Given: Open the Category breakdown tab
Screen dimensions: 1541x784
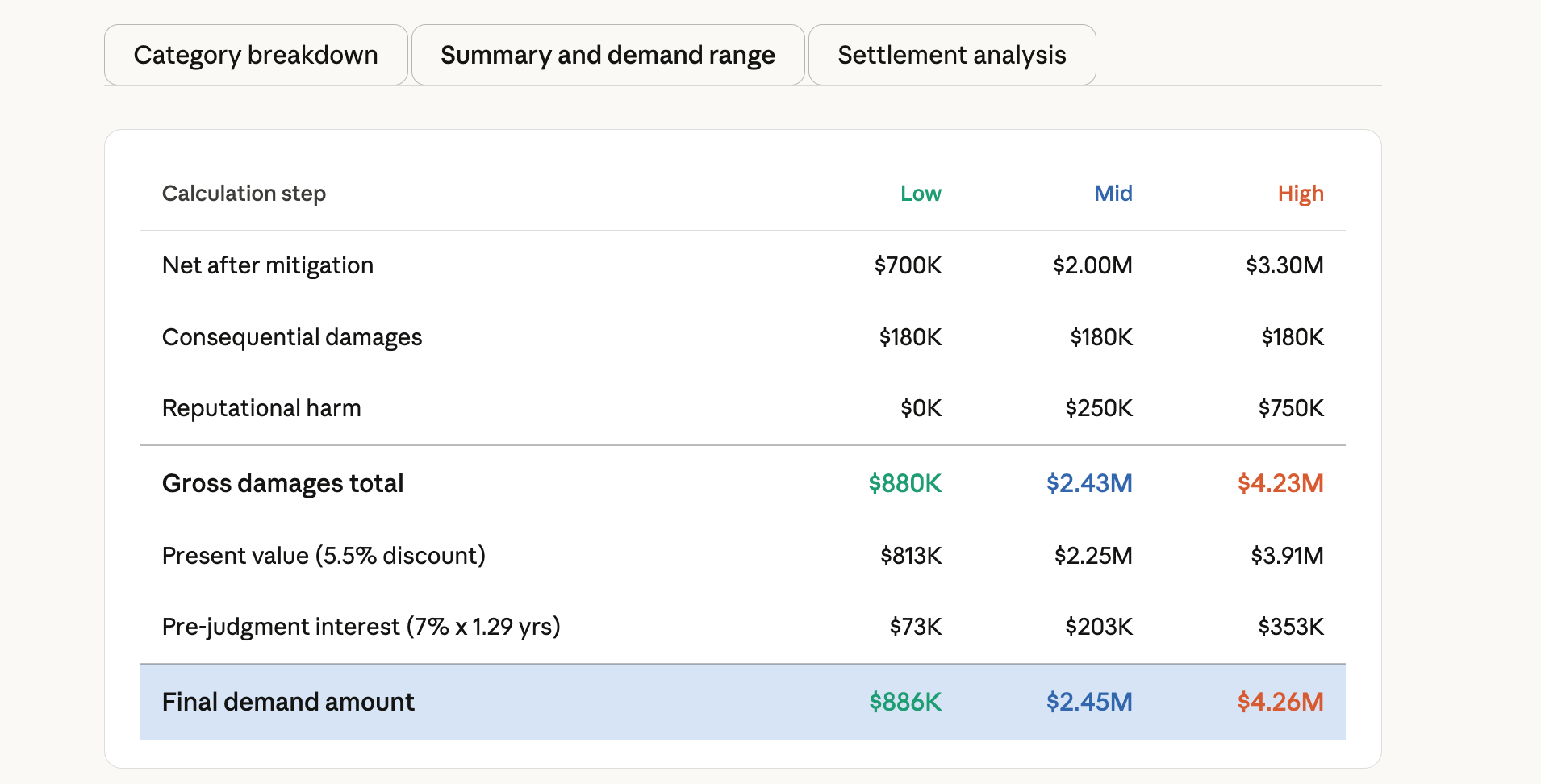Looking at the screenshot, I should point(256,55).
